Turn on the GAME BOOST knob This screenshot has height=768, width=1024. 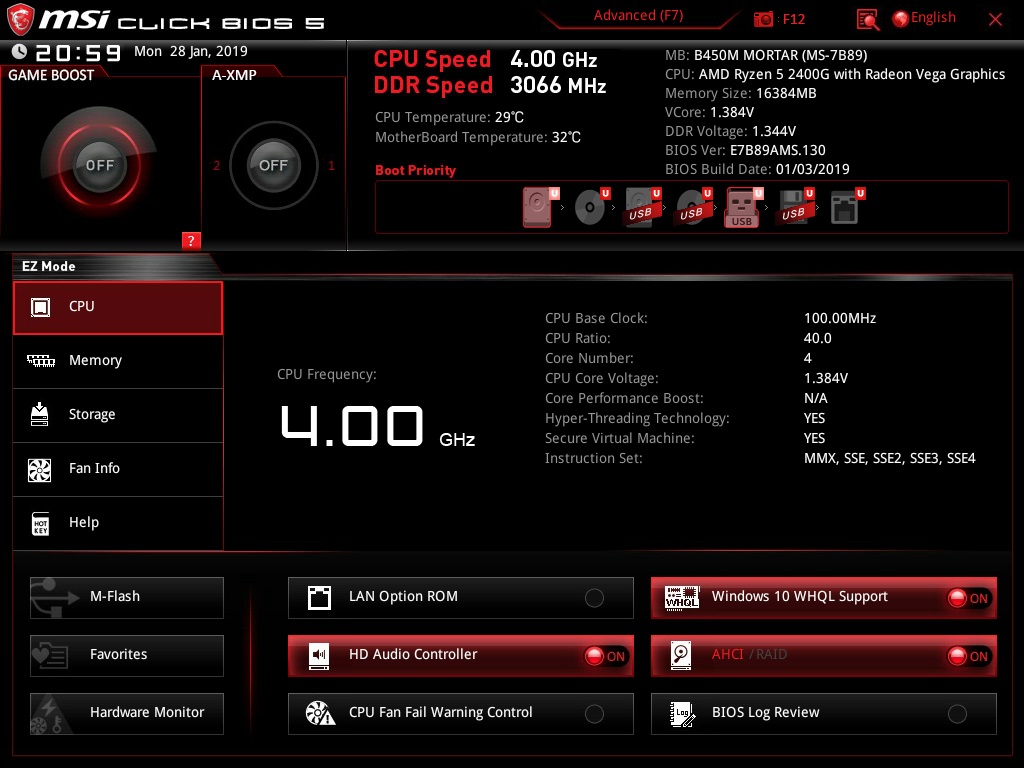99,165
